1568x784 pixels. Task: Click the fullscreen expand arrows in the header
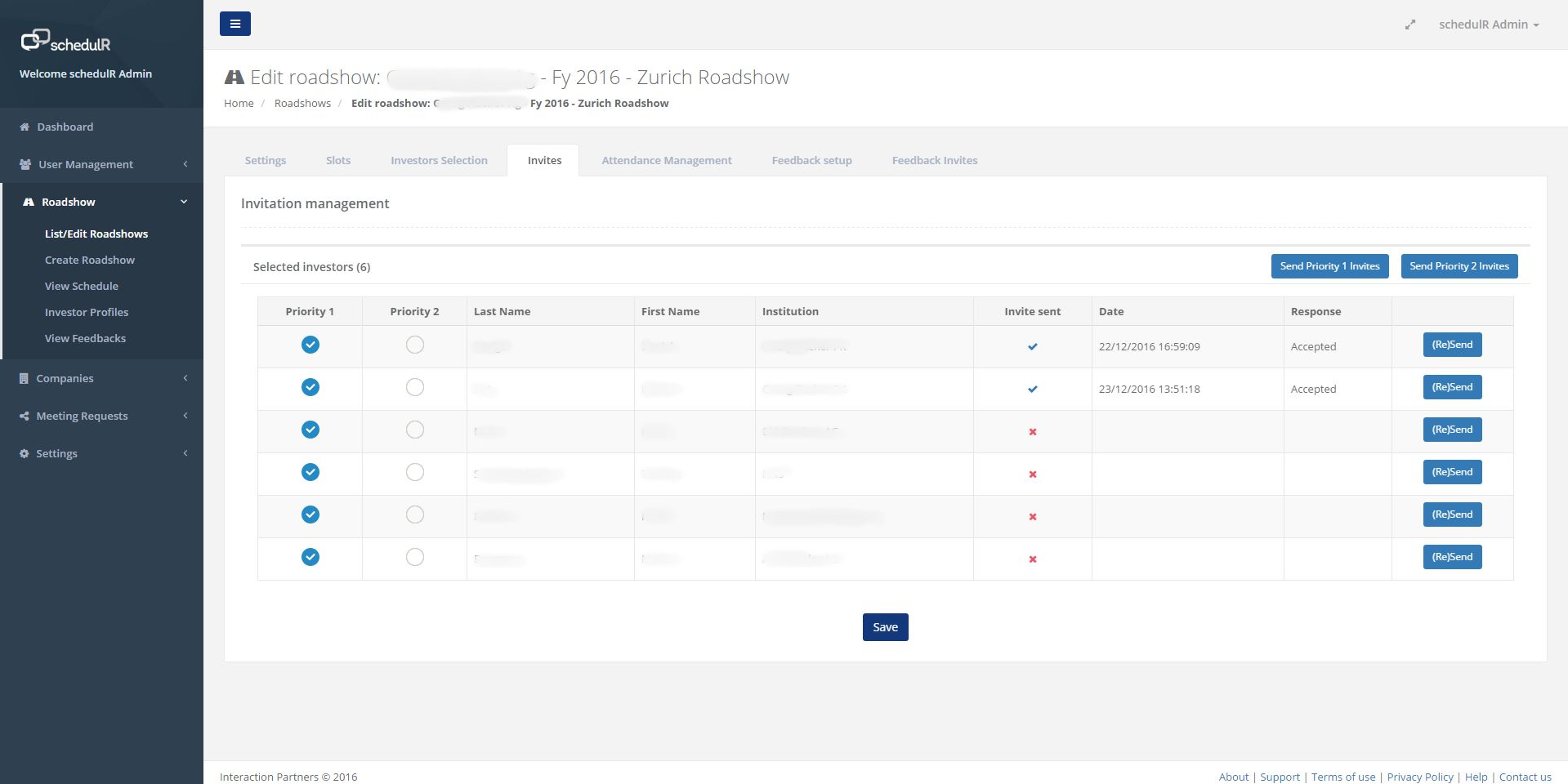(1410, 24)
